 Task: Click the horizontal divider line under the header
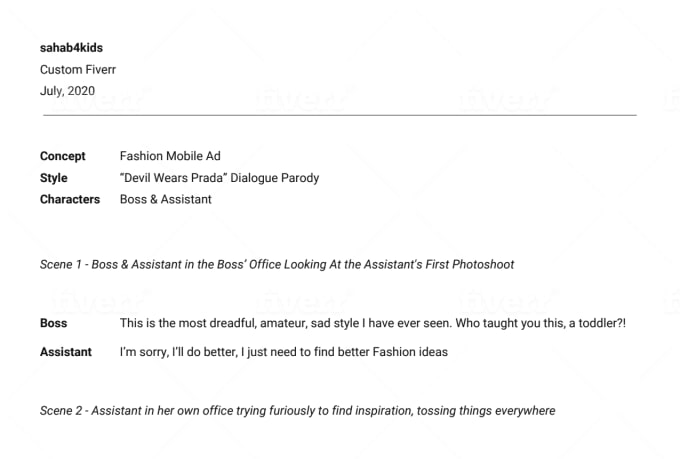click(x=340, y=115)
